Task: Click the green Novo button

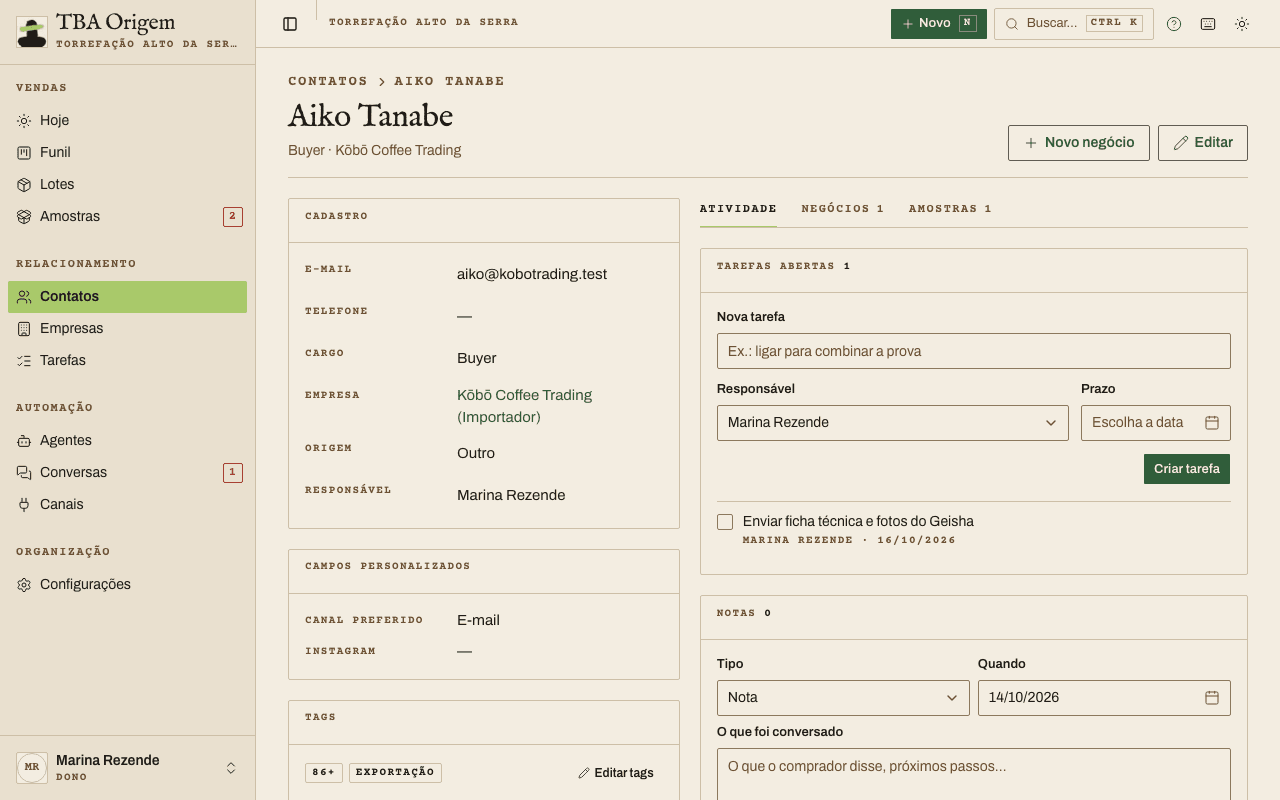Action: click(939, 24)
